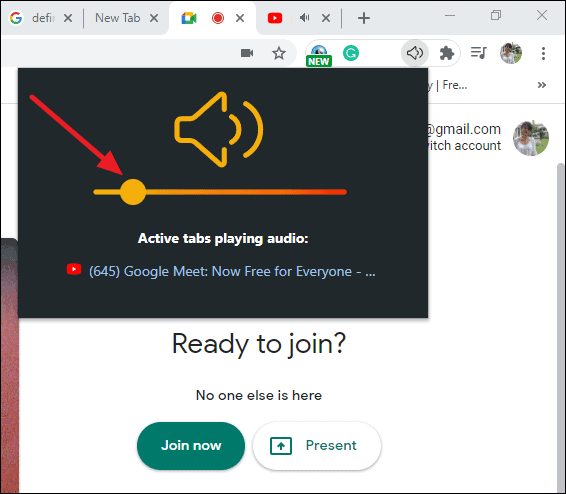Open a new tab with the plus button
566x494 pixels.
pos(364,18)
